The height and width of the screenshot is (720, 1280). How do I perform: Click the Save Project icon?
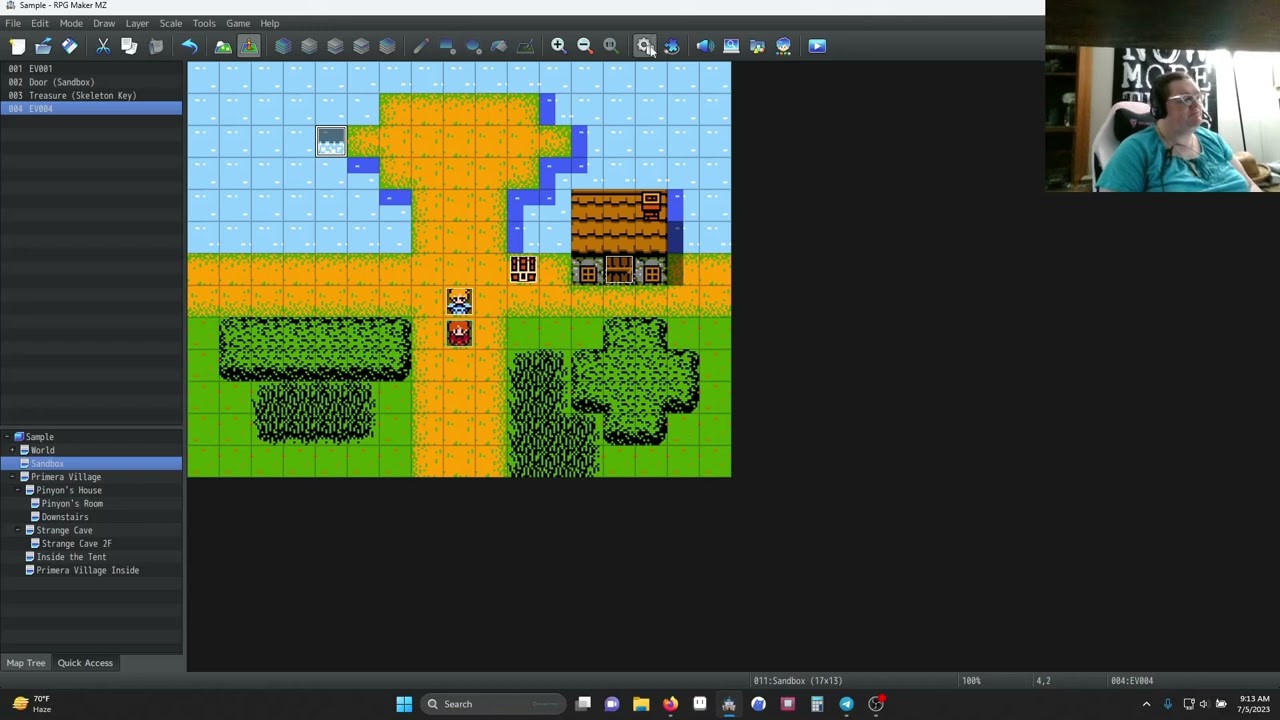(x=69, y=46)
